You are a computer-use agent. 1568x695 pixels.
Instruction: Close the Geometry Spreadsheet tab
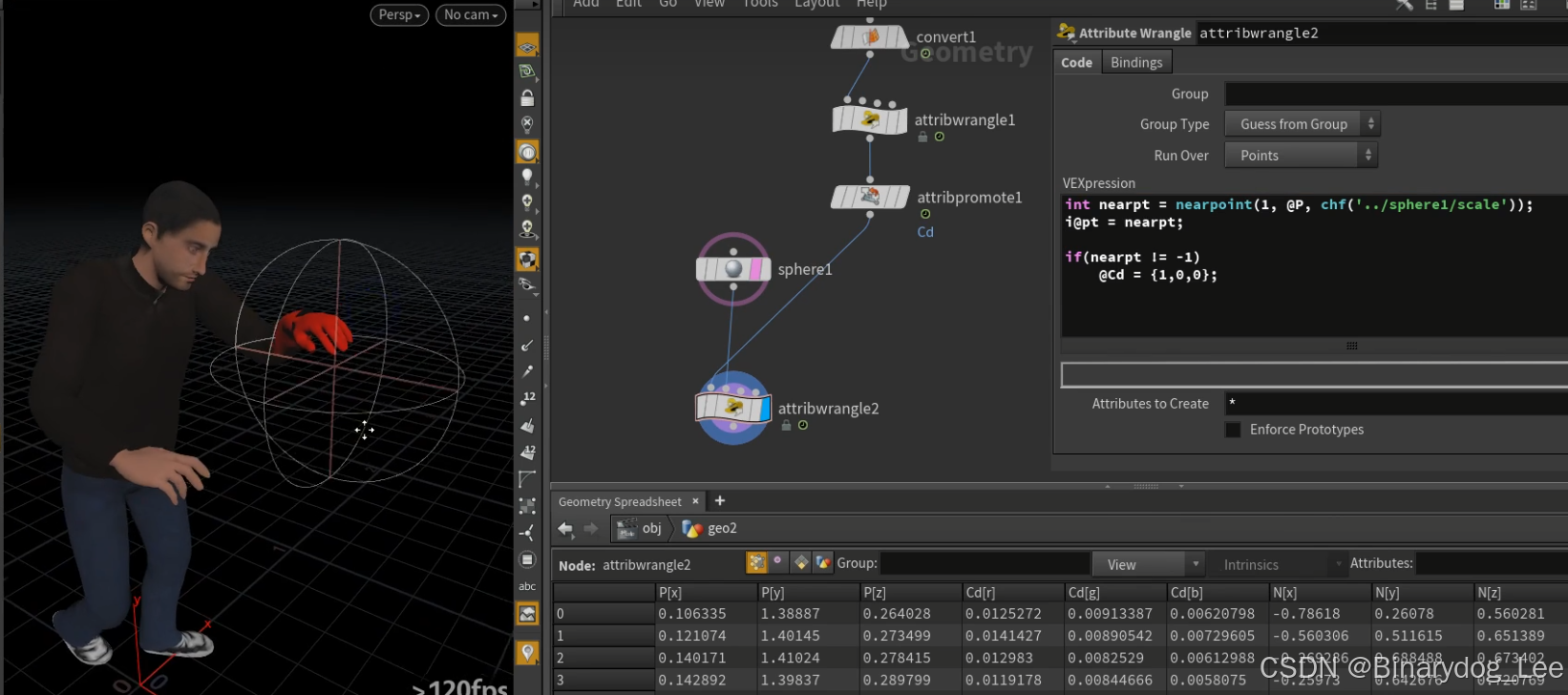695,501
